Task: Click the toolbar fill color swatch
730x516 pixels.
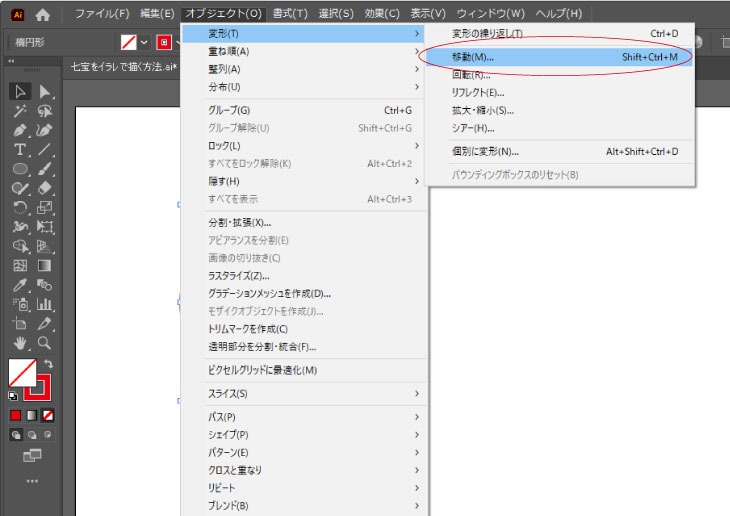Action: point(21,373)
